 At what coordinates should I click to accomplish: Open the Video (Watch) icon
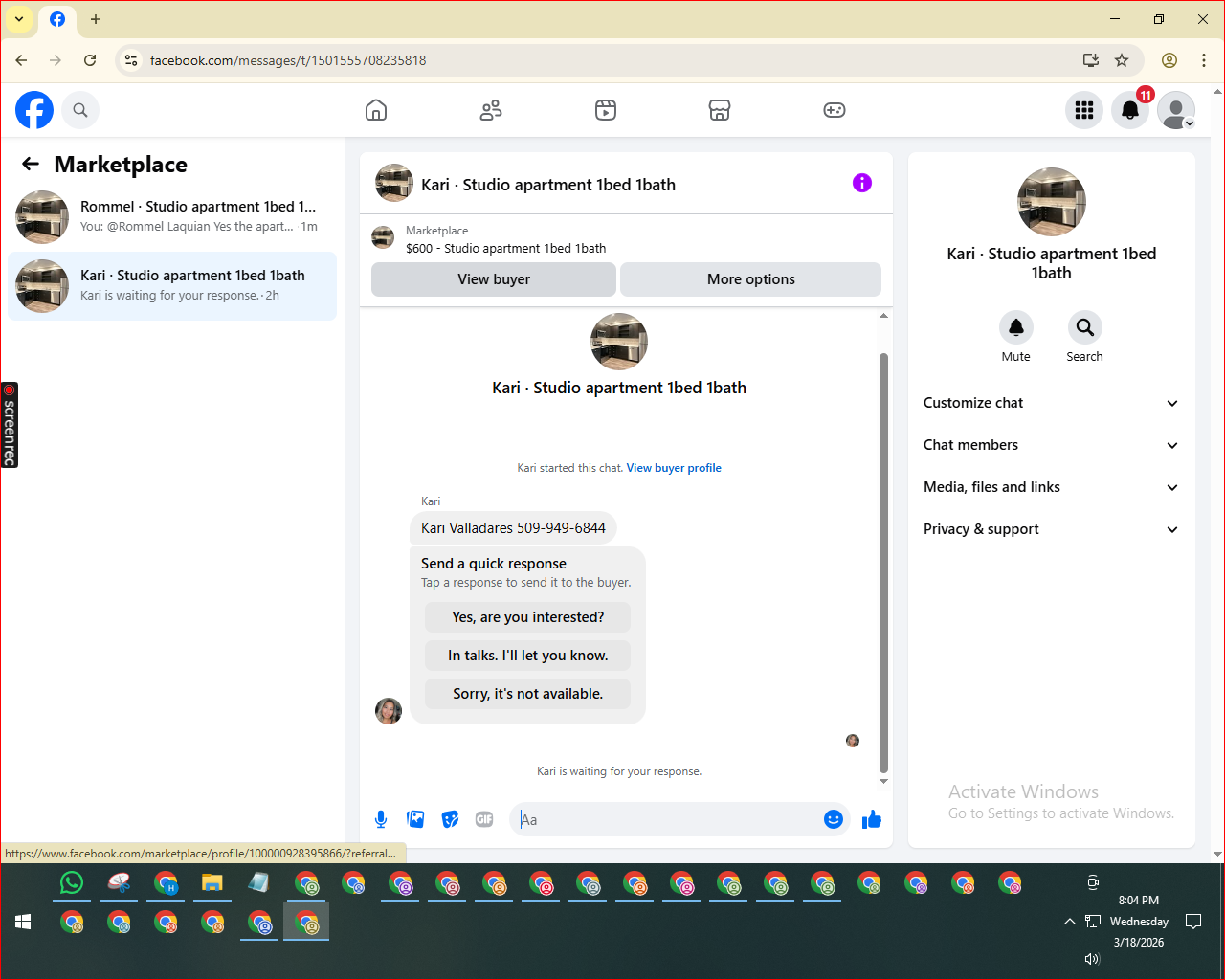point(606,110)
